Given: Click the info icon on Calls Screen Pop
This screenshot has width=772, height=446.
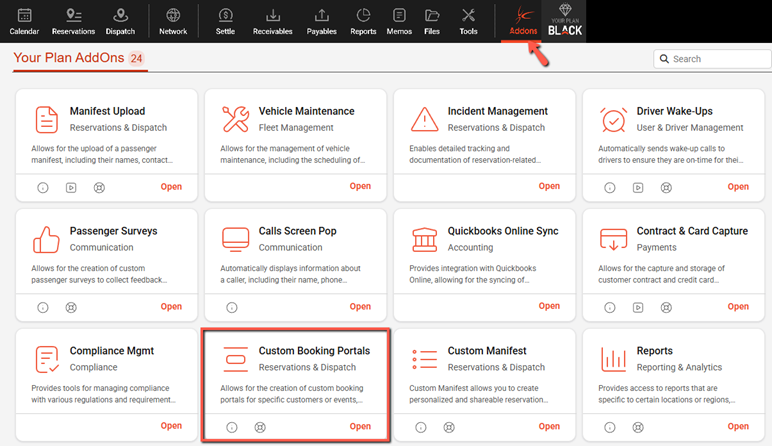Looking at the screenshot, I should click(x=232, y=307).
